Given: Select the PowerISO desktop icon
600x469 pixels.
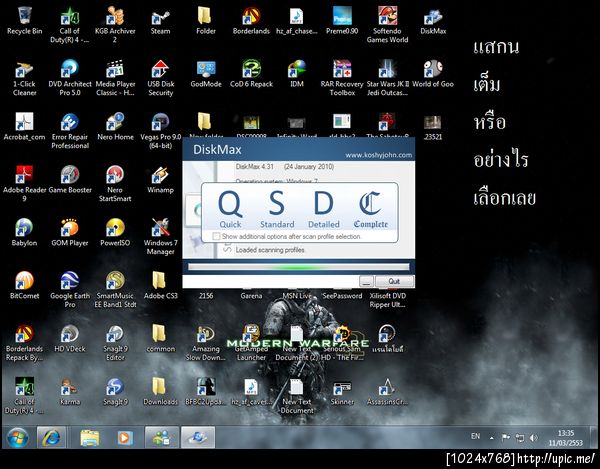Looking at the screenshot, I should click(115, 233).
